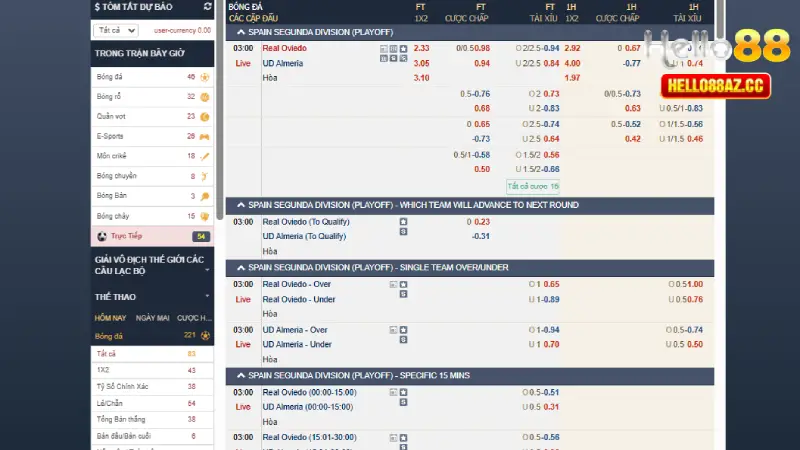Viewport: 800px width, 450px height.
Task: Click the refresh icon beside Tóm Tắt Dự Báo
Action: point(207,6)
